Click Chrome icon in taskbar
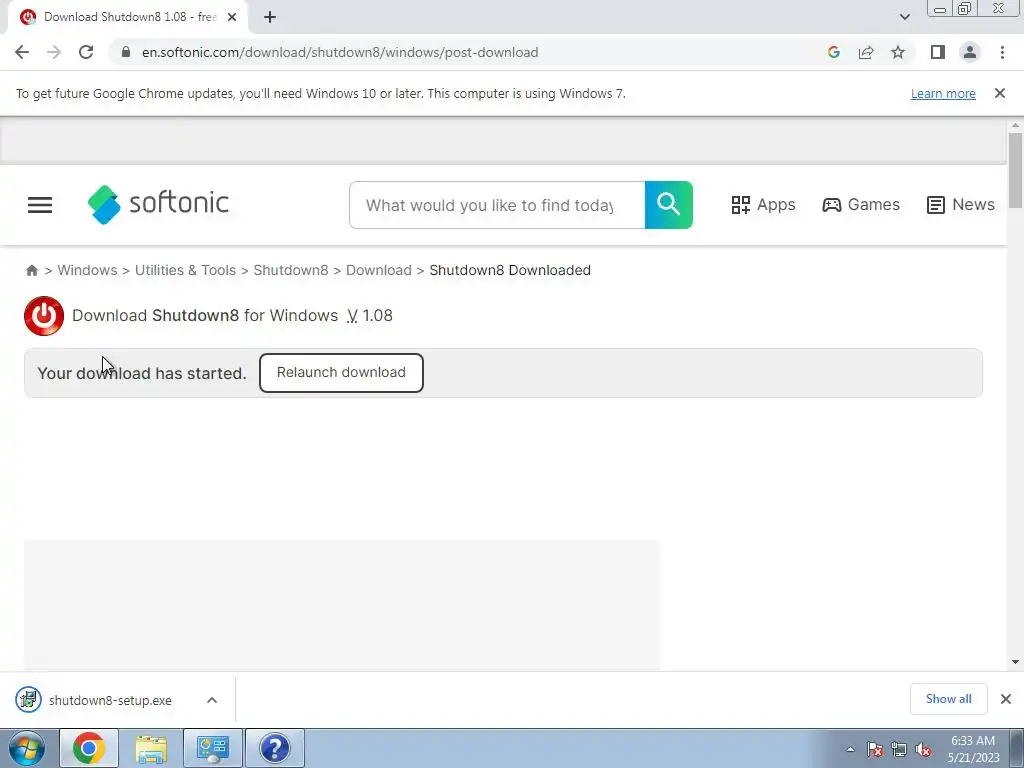 89,748
